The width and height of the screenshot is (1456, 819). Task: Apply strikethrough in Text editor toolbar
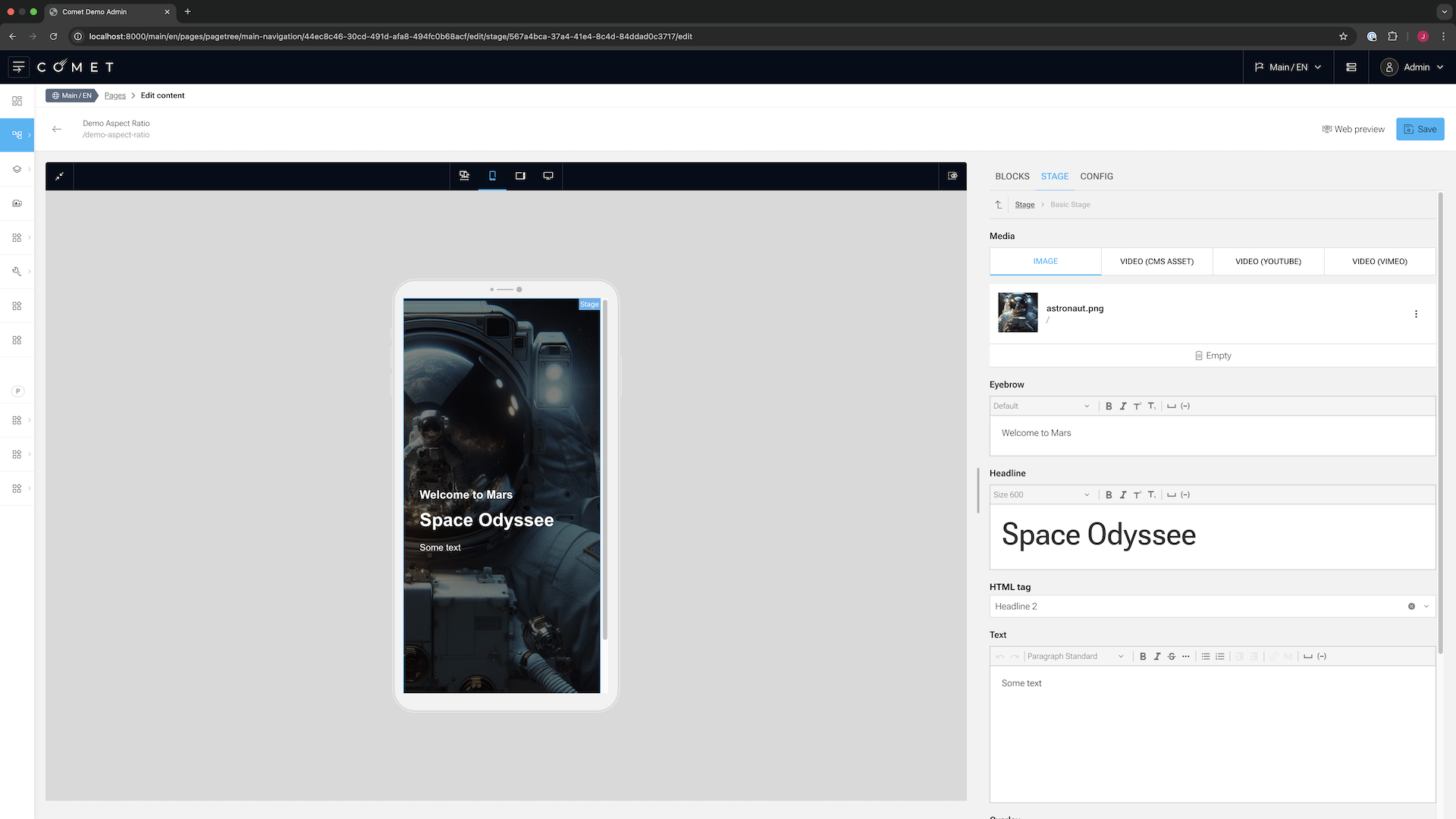(1172, 657)
